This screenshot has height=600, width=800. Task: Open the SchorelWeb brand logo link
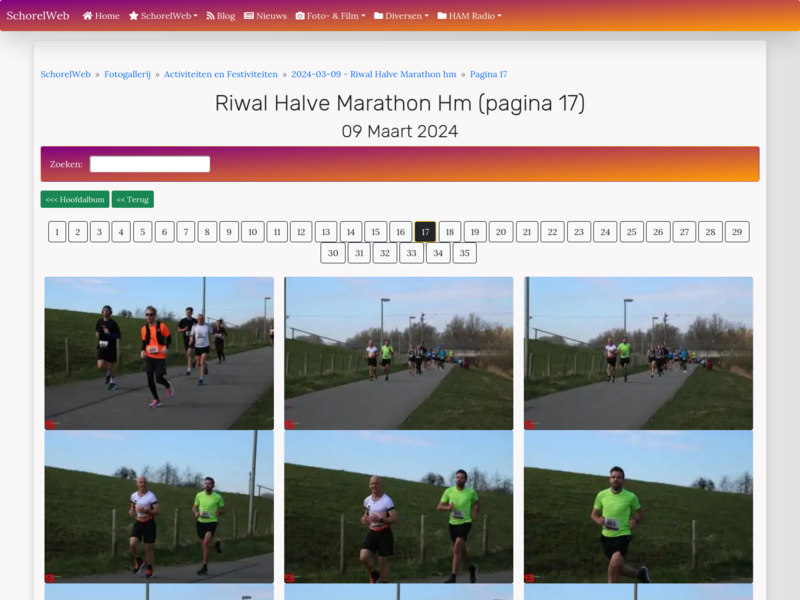[x=38, y=16]
